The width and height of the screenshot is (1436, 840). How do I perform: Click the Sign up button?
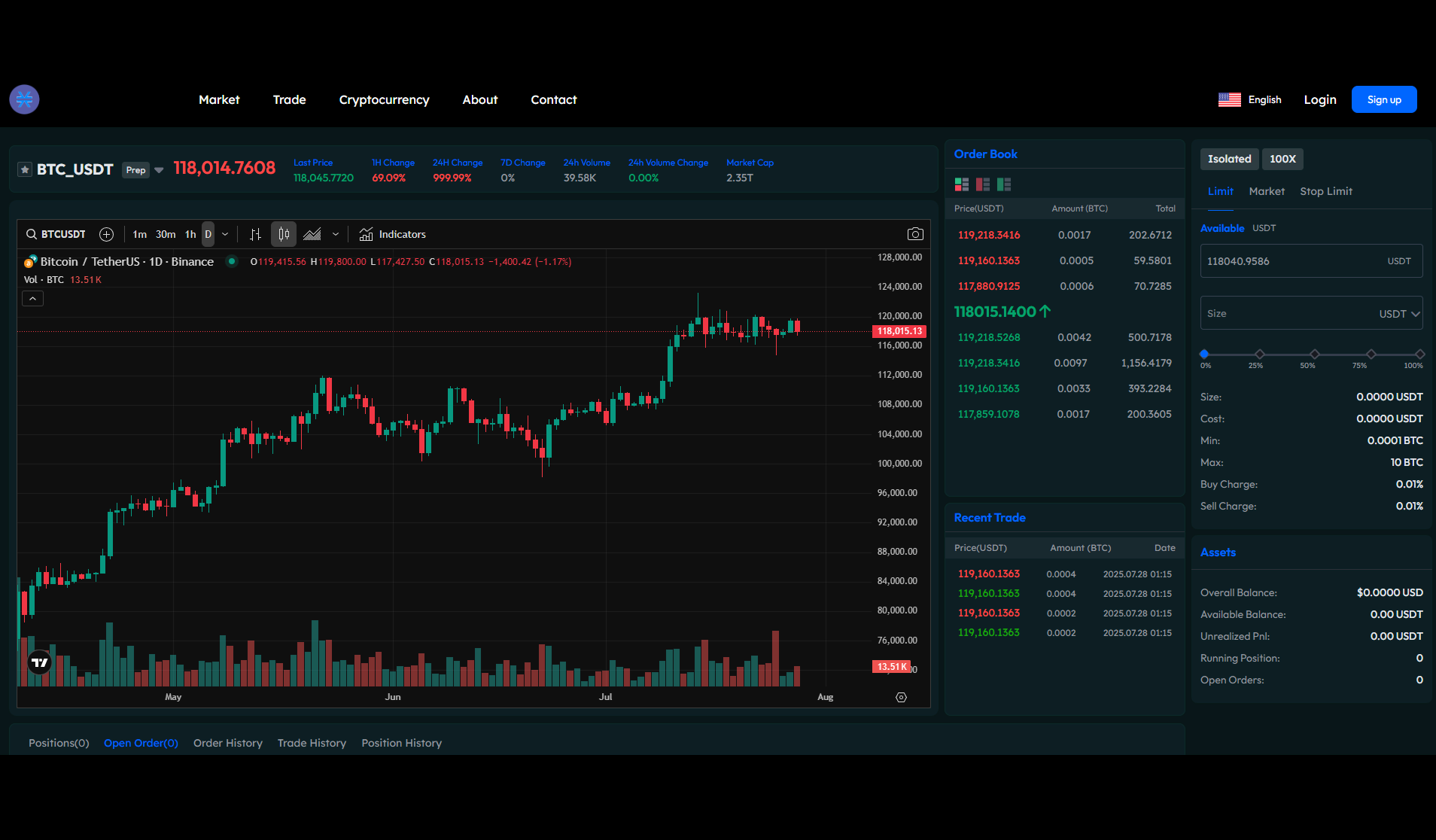(1383, 99)
